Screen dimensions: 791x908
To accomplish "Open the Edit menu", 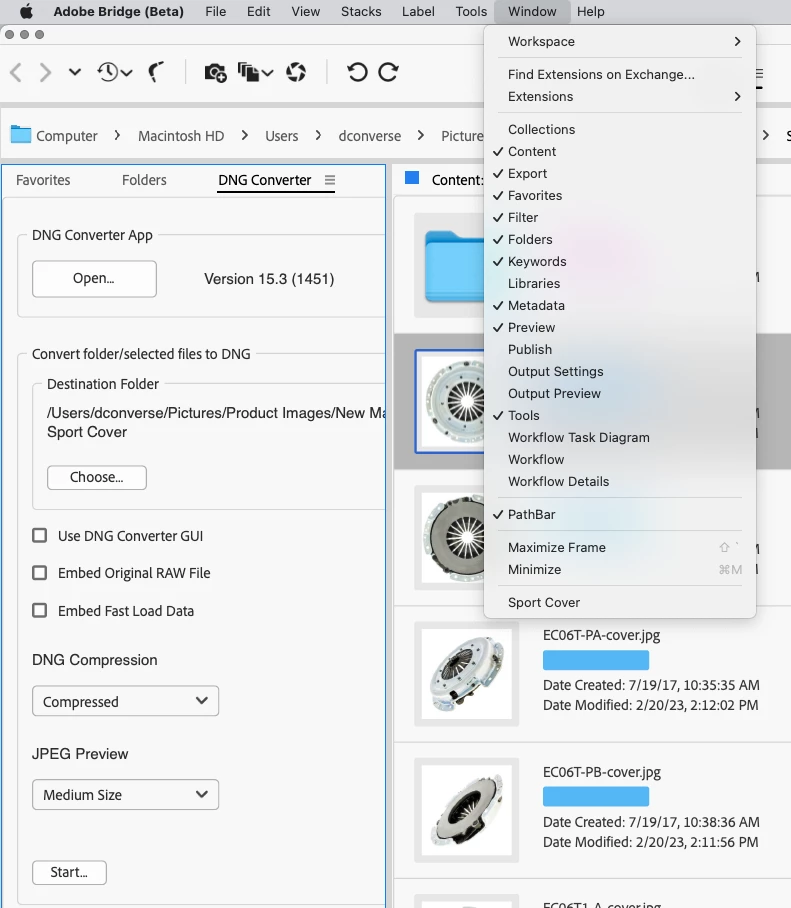I will [x=258, y=12].
